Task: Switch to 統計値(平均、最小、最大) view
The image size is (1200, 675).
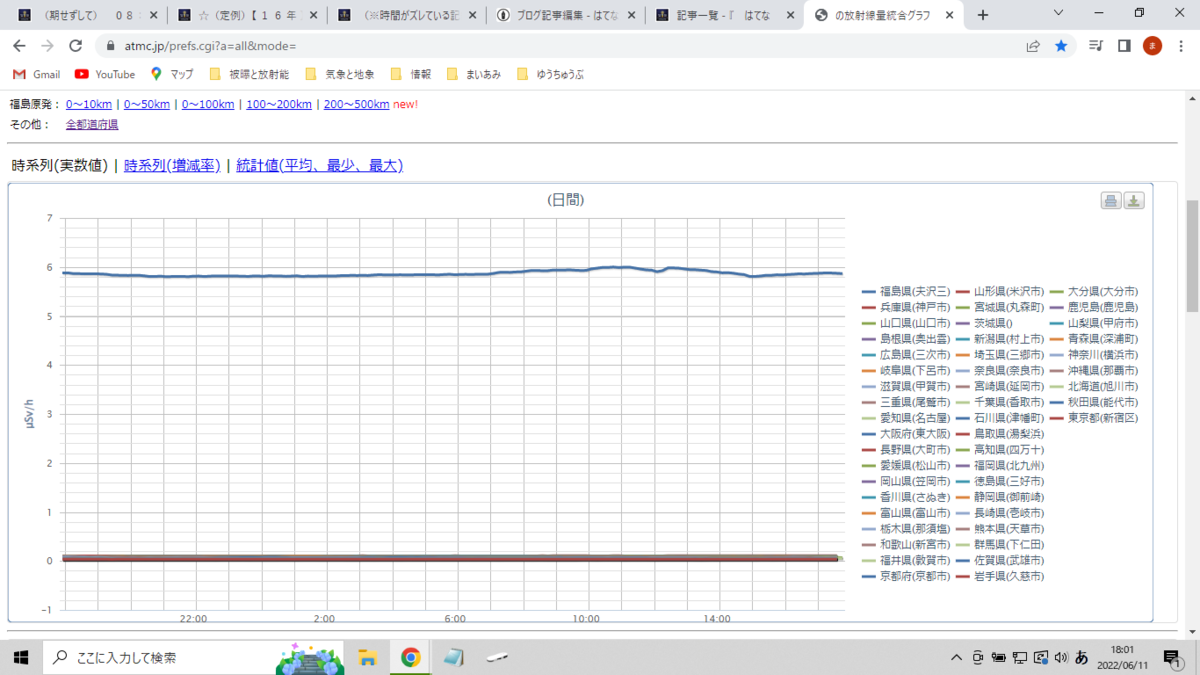Action: click(319, 166)
